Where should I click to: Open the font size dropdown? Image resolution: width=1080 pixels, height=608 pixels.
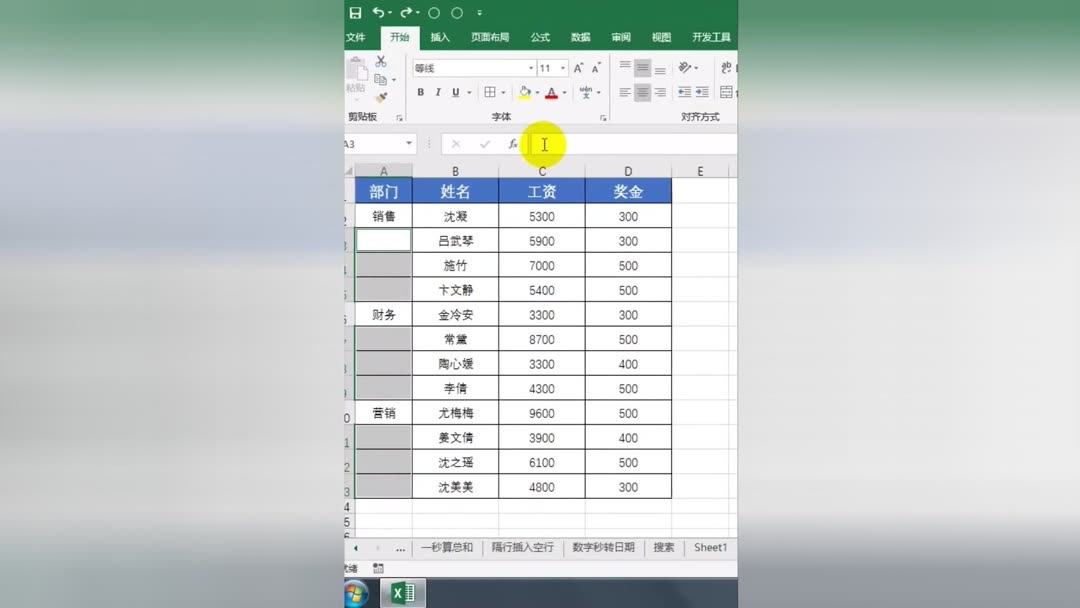click(563, 68)
